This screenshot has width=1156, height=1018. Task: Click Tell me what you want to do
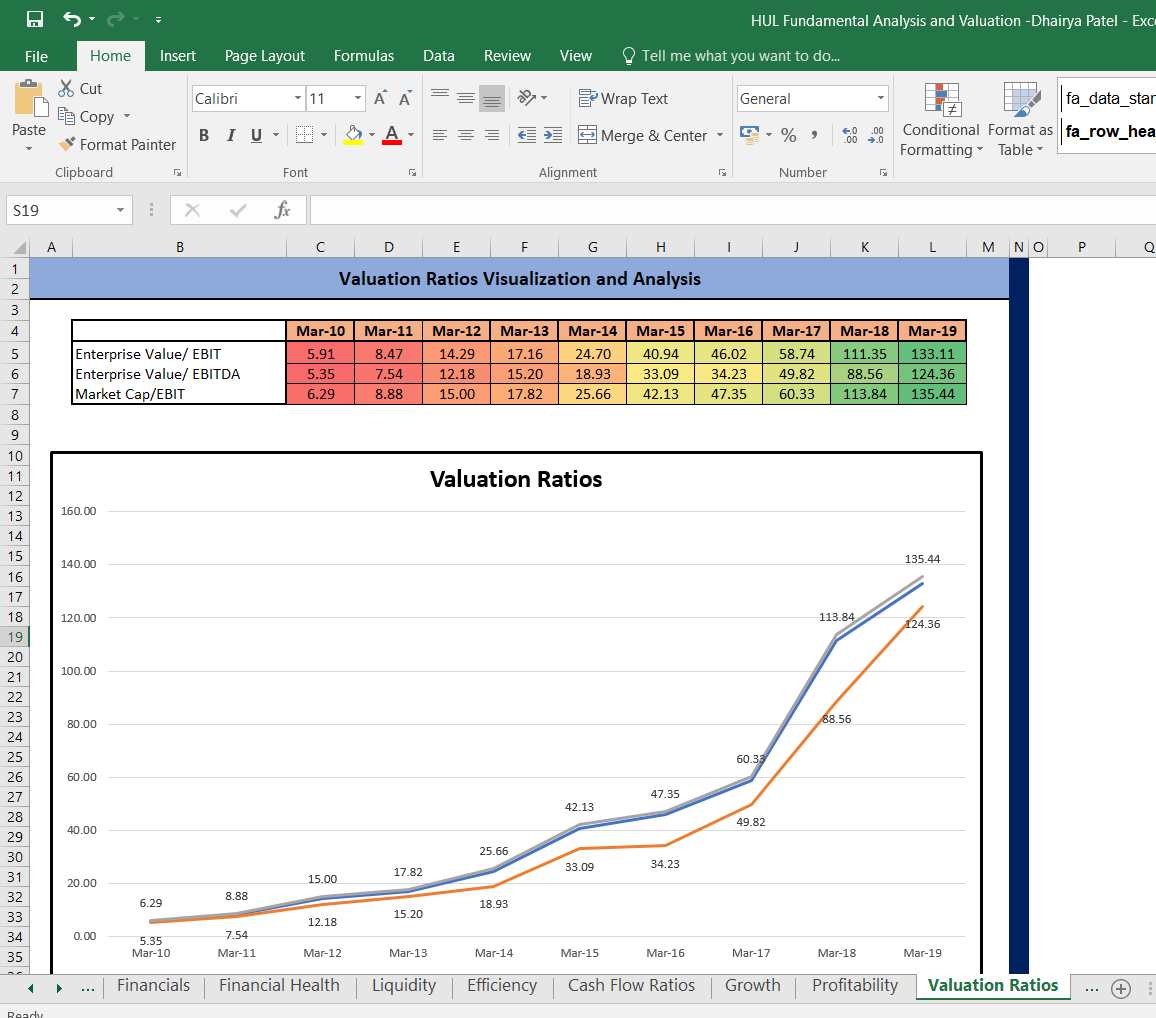tap(731, 56)
